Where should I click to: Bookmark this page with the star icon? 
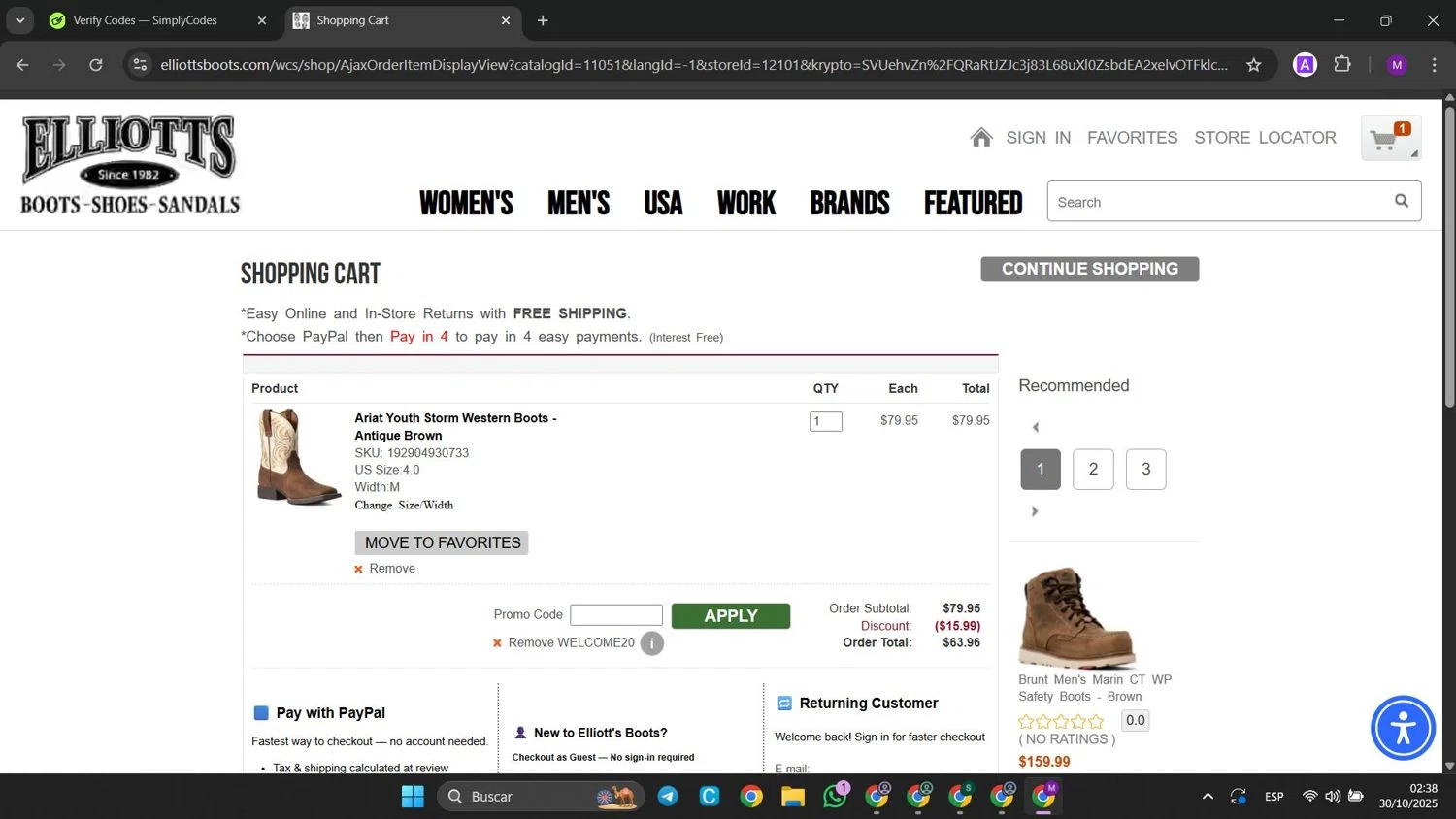(x=1254, y=65)
